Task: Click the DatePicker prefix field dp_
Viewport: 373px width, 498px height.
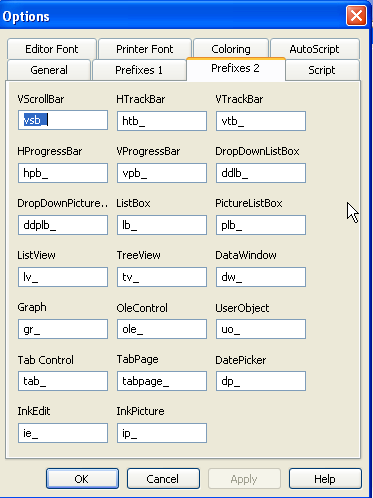Action: [261, 381]
